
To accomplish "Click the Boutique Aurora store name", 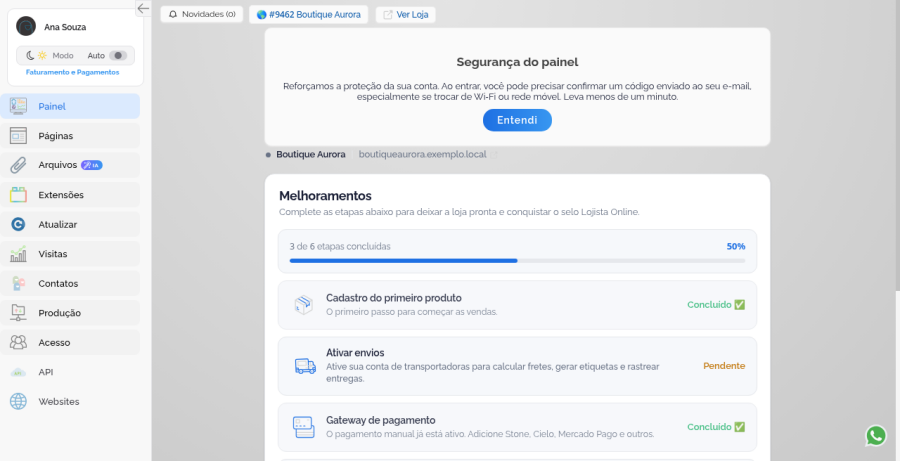I will (x=311, y=154).
